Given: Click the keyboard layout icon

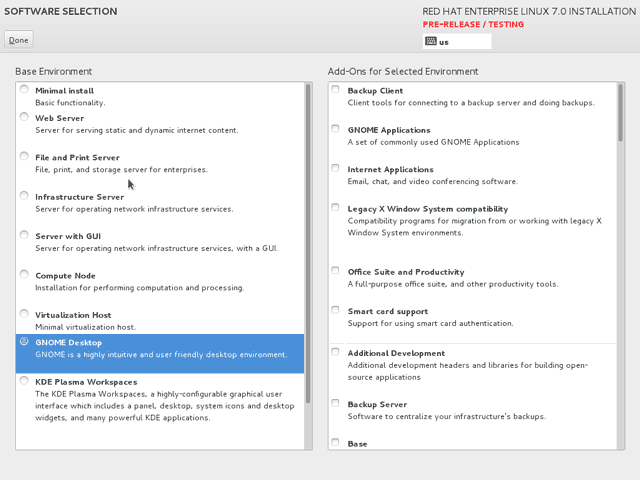Looking at the screenshot, I should pos(431,41).
